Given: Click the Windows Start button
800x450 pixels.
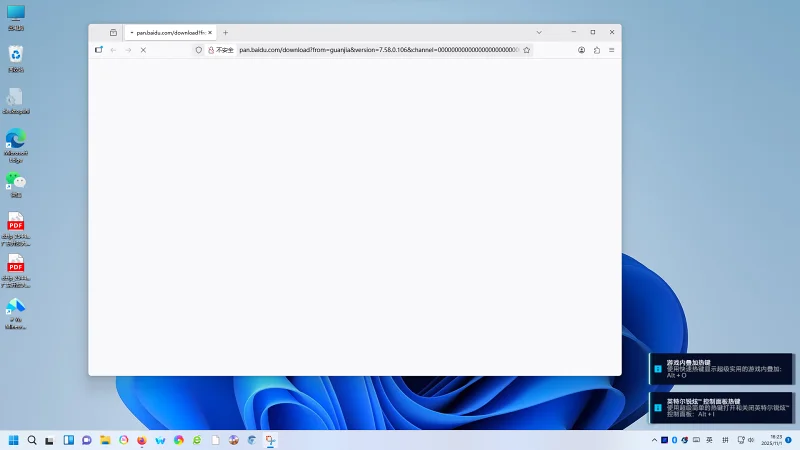Looking at the screenshot, I should coord(14,440).
